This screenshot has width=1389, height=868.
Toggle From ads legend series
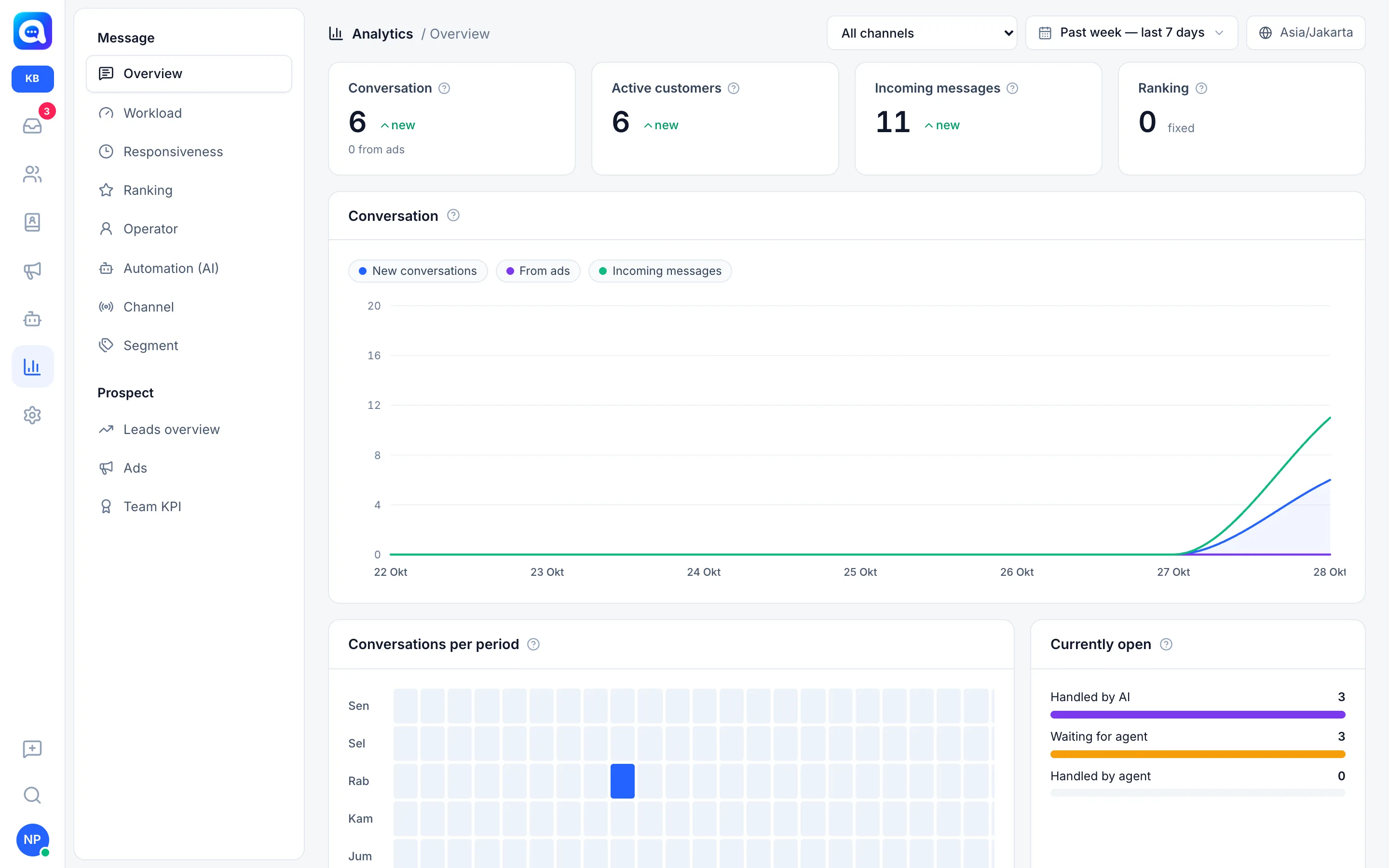tap(538, 271)
